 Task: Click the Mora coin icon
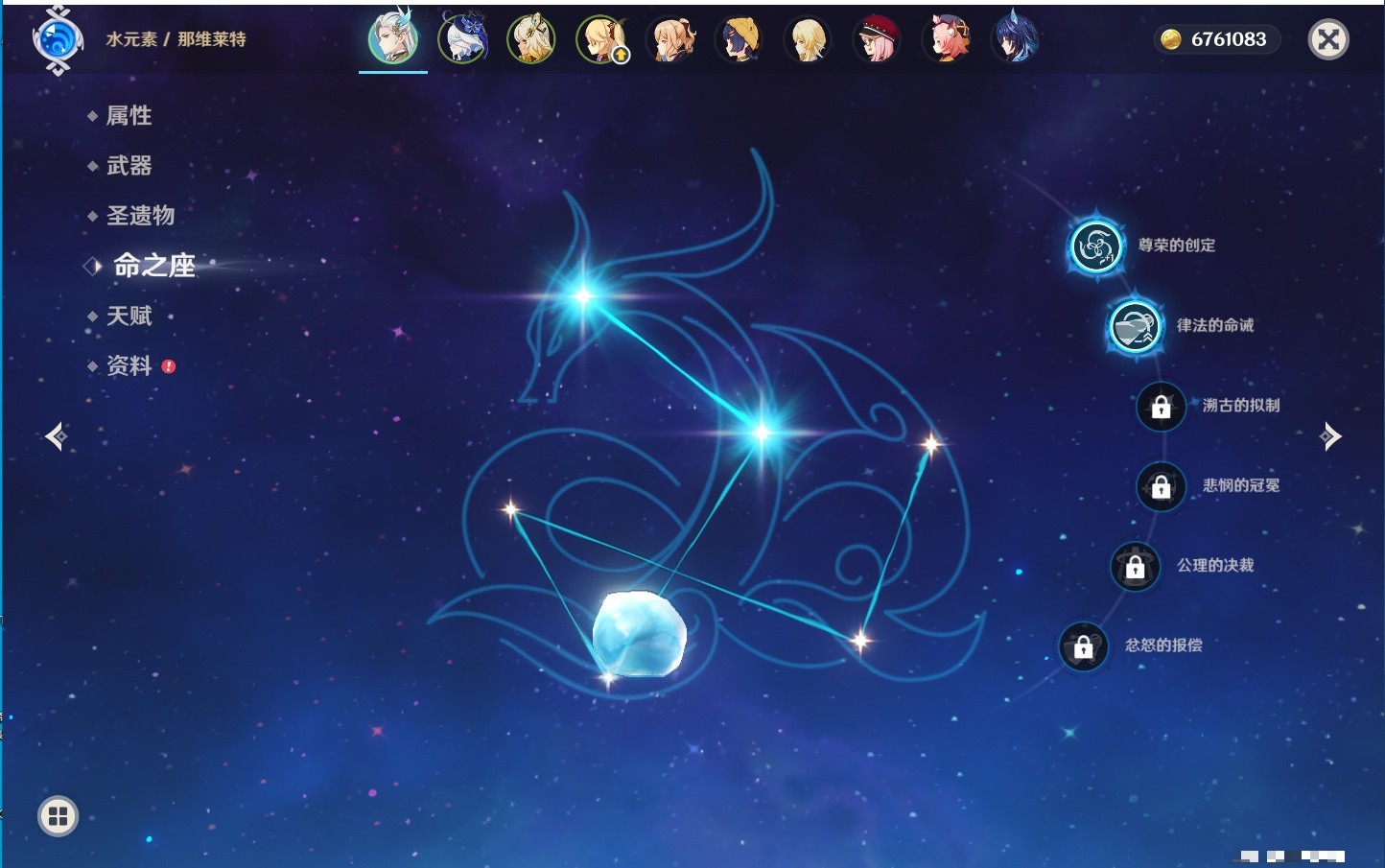coord(1171,39)
